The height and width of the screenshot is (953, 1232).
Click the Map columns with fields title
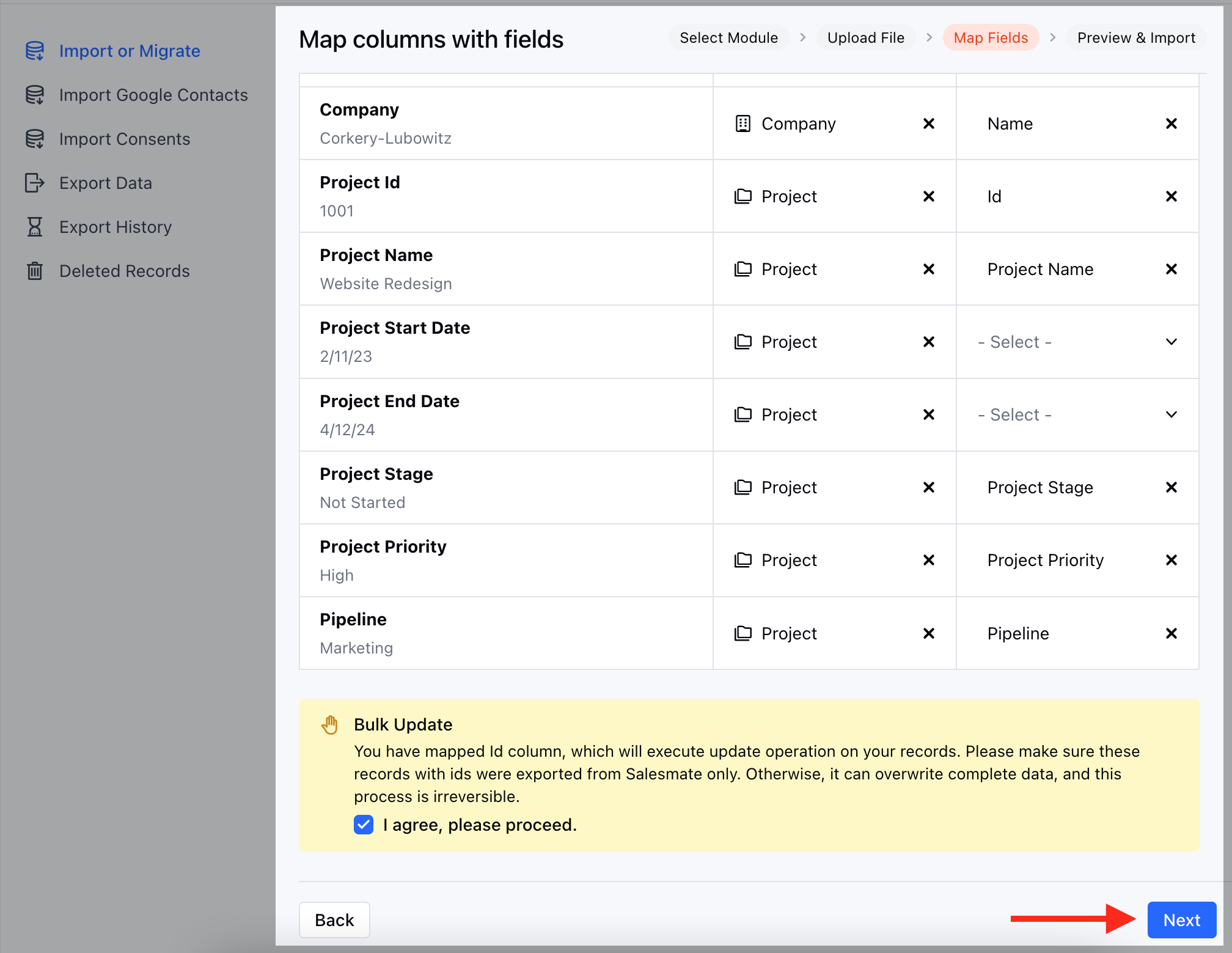point(431,40)
